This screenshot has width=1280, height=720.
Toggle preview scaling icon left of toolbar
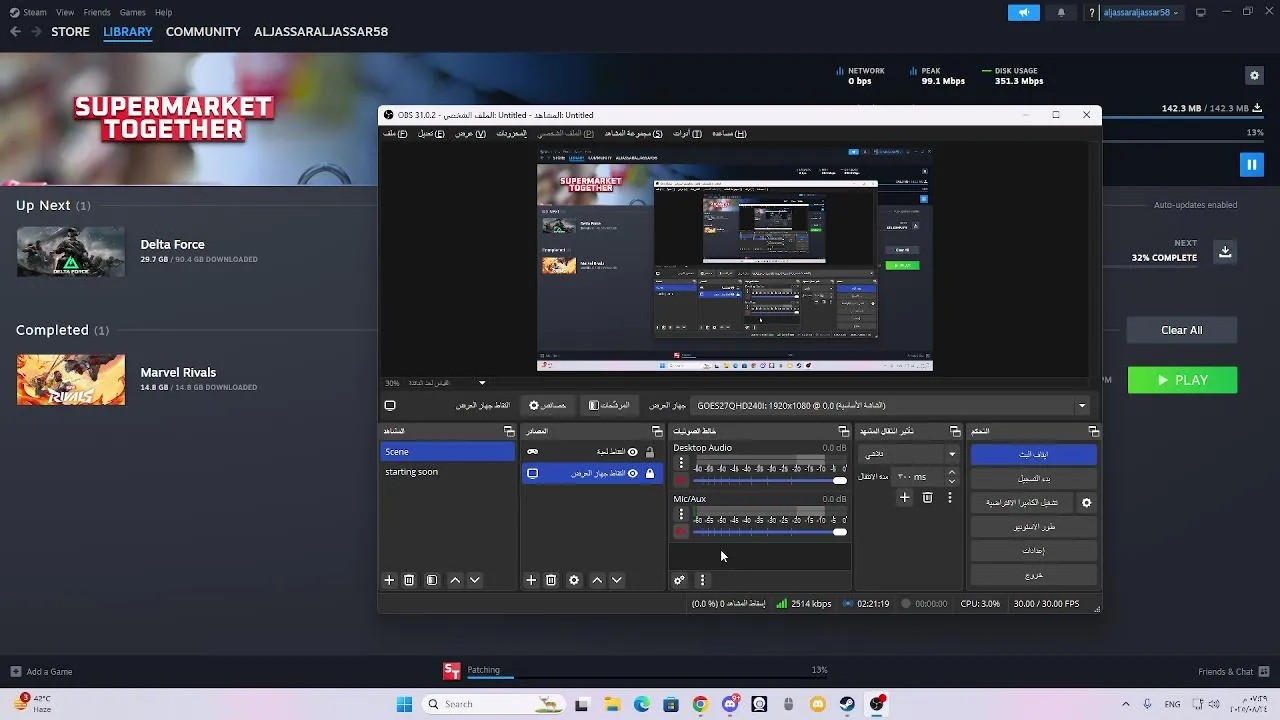pyautogui.click(x=390, y=406)
